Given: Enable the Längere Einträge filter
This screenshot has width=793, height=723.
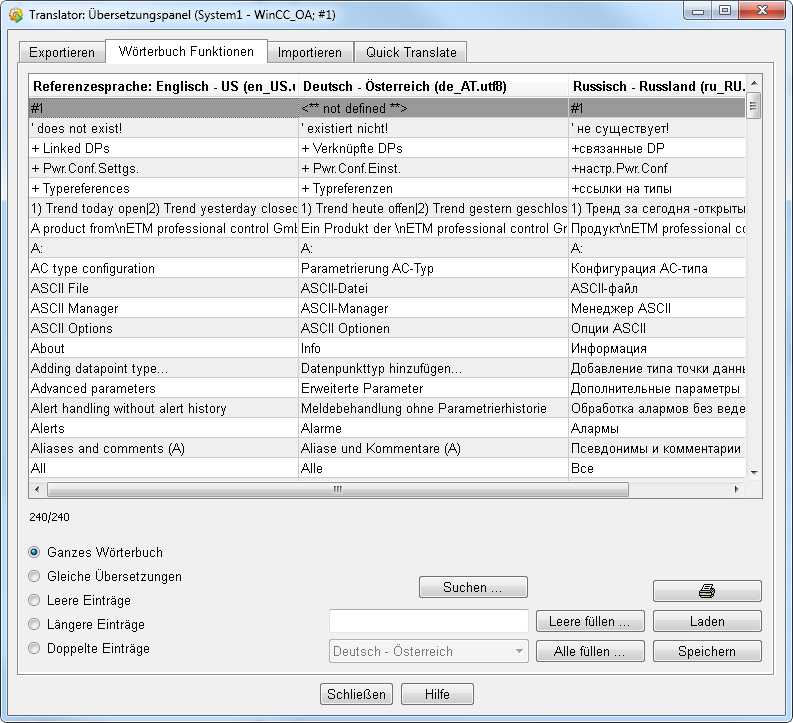Looking at the screenshot, I should (35, 624).
